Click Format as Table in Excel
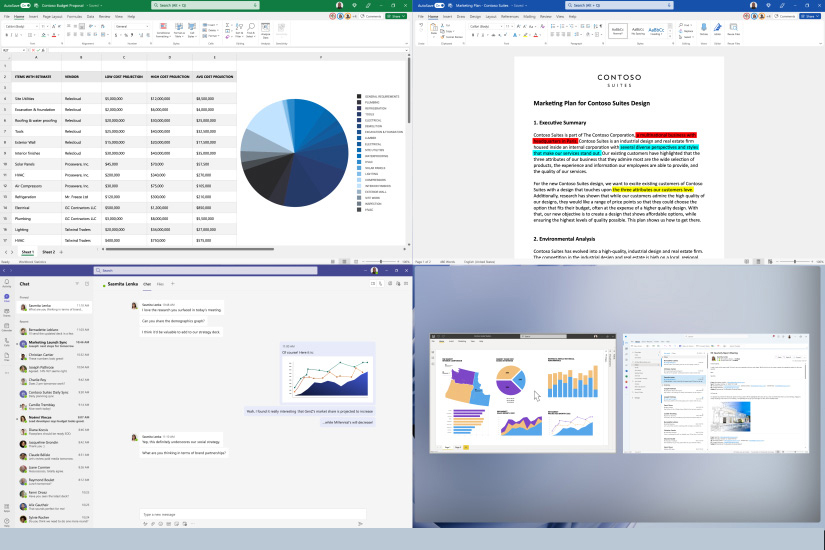This screenshot has height=550, width=825. [179, 29]
